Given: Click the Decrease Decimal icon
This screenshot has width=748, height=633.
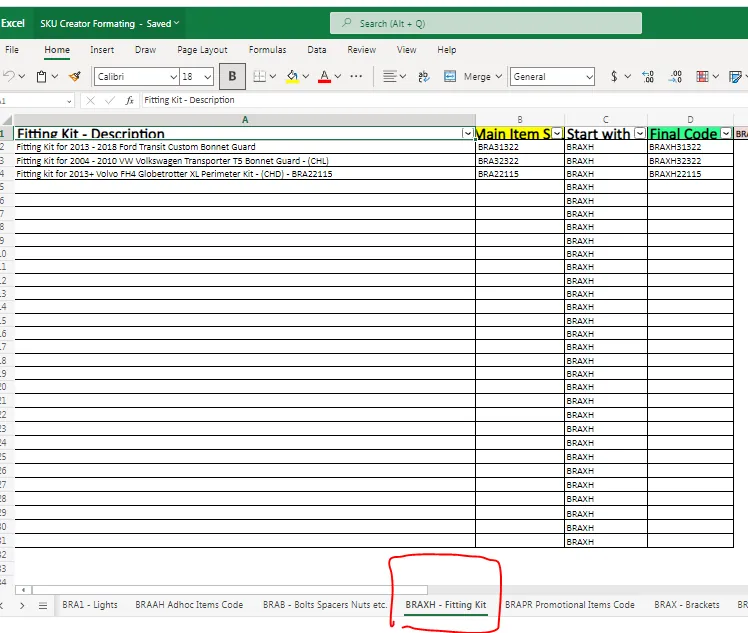Looking at the screenshot, I should coord(675,76).
